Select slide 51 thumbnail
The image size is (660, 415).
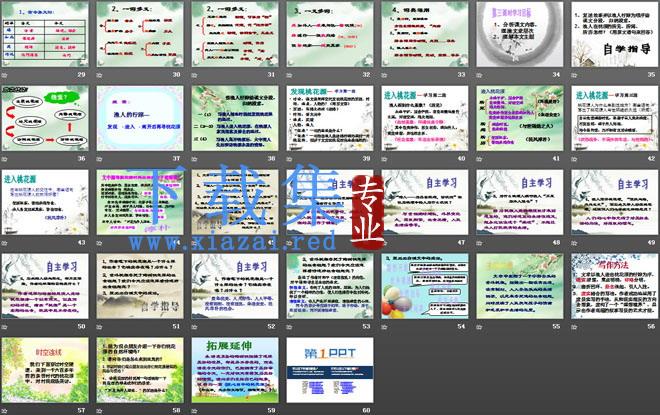point(140,286)
